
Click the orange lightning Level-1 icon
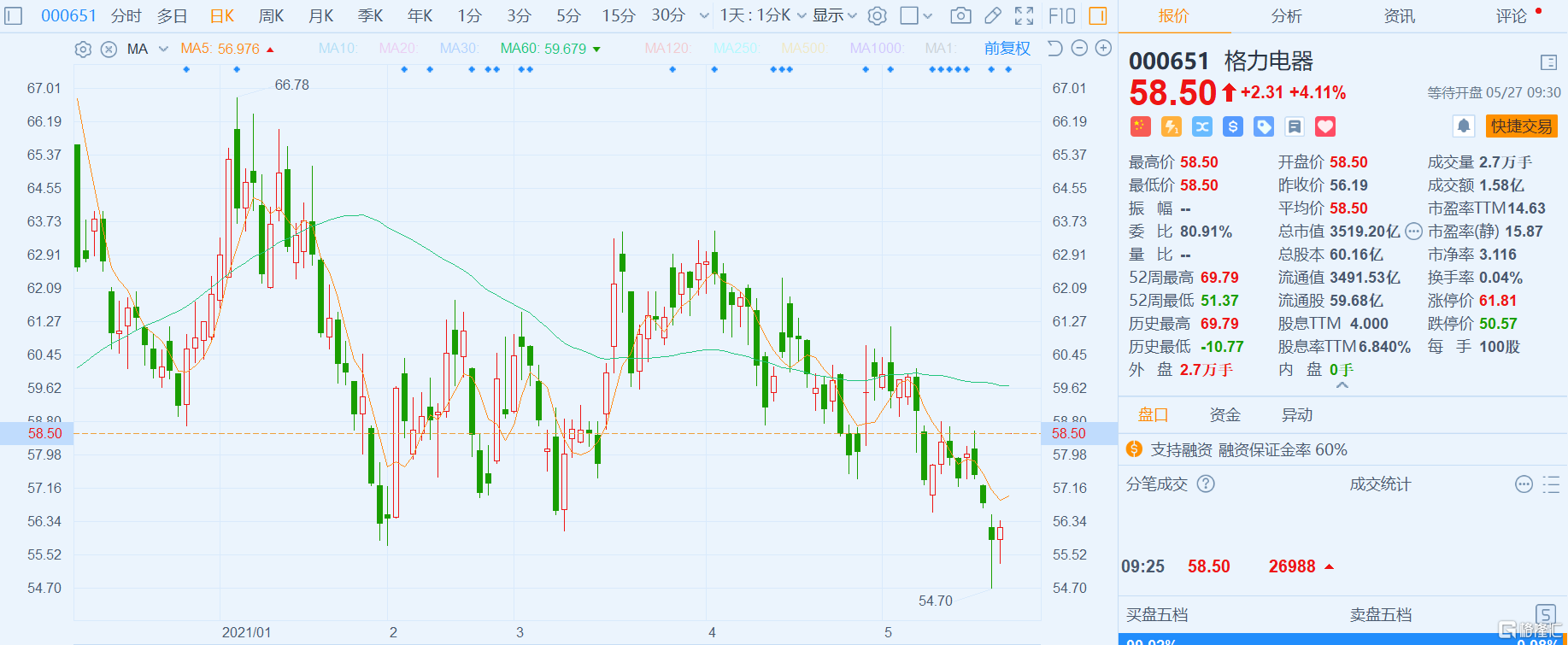(x=1171, y=126)
